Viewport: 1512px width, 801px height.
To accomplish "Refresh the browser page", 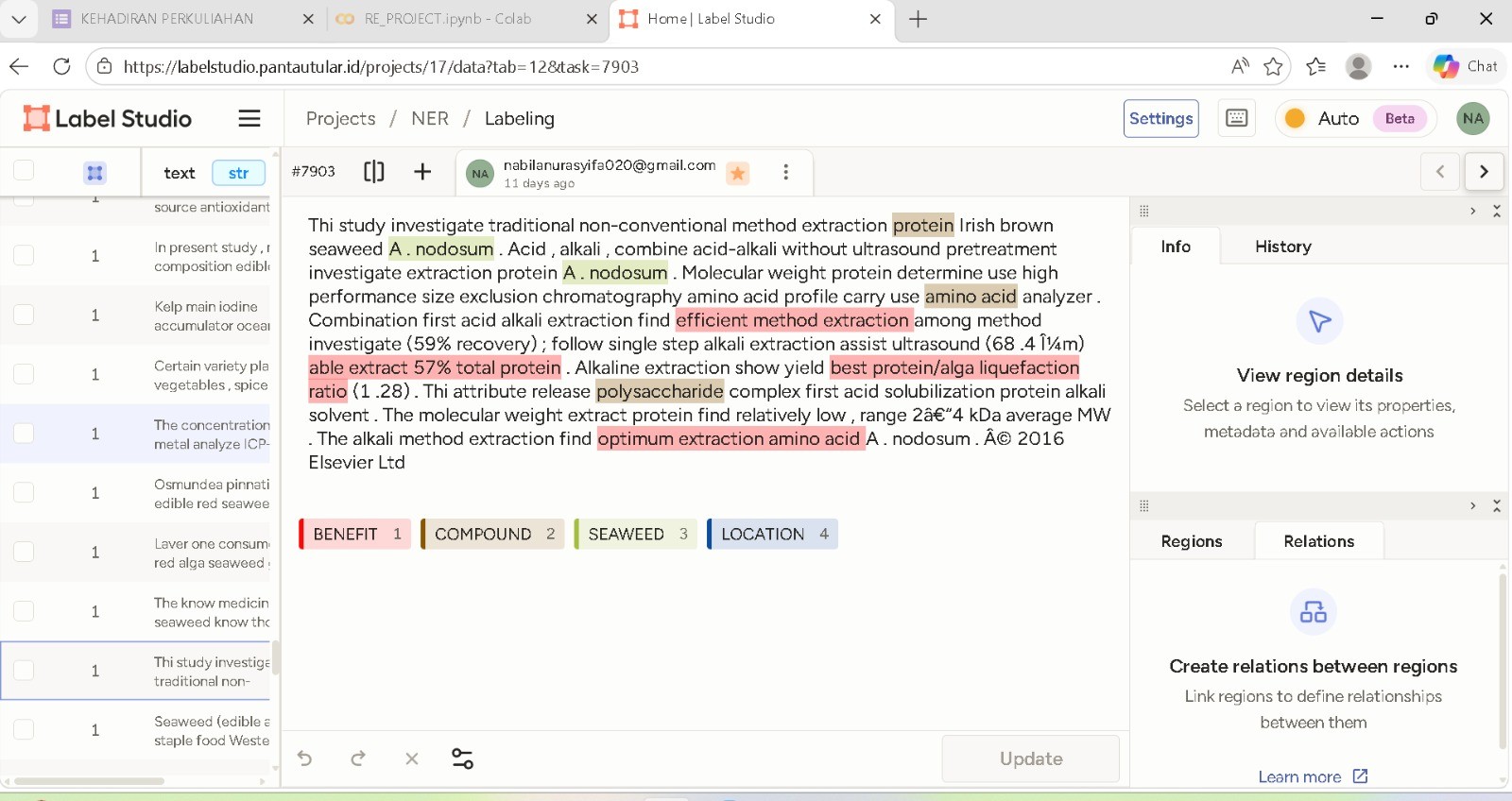I will click(61, 66).
